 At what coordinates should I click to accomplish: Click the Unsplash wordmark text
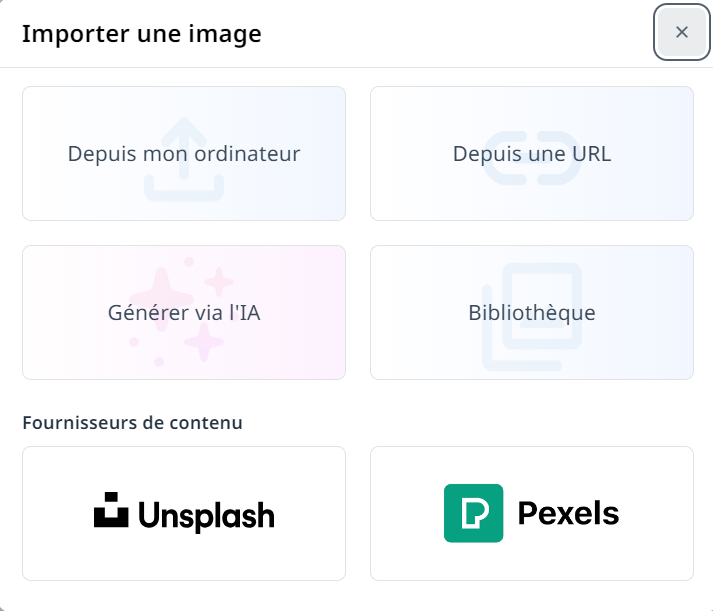(x=206, y=516)
